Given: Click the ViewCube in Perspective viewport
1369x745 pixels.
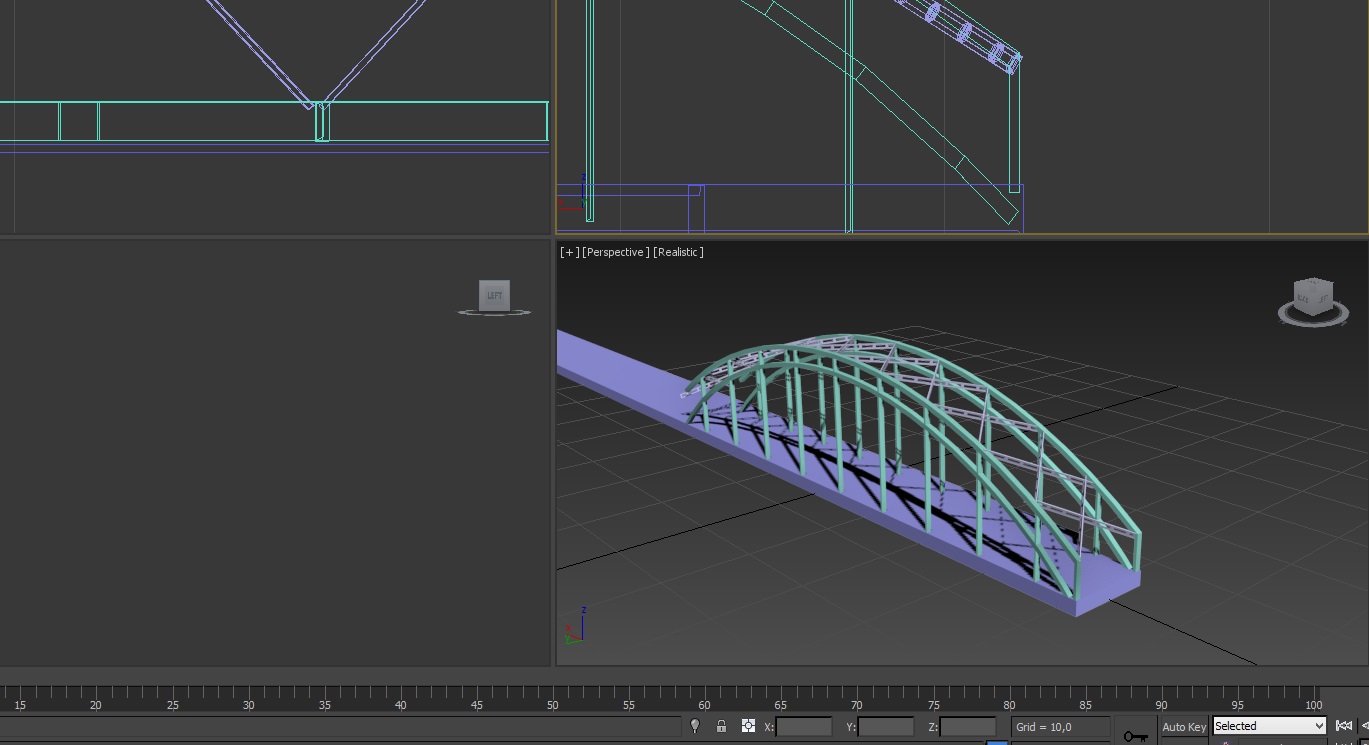Looking at the screenshot, I should pos(1312,298).
